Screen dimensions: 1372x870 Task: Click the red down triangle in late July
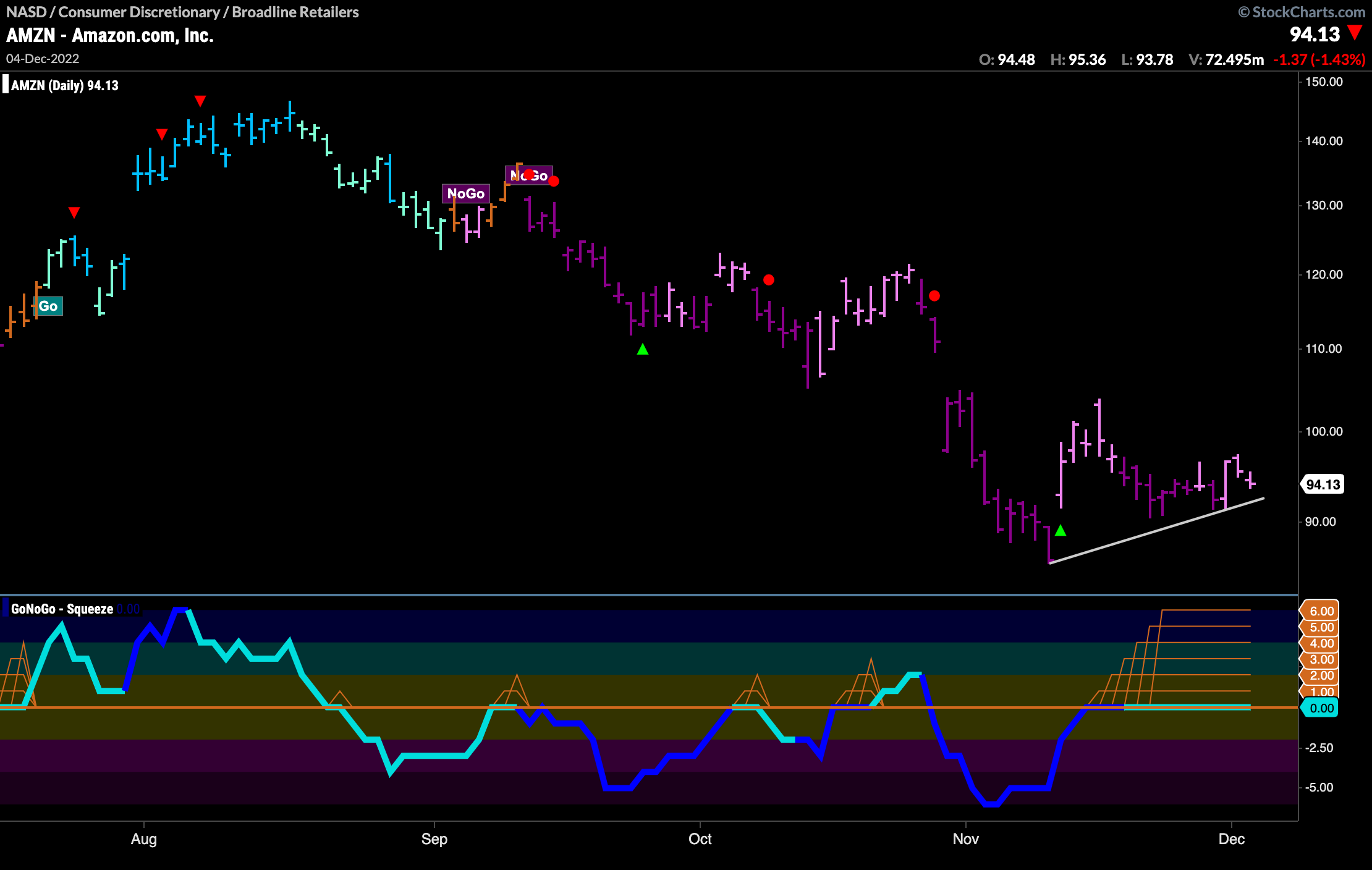coord(74,213)
